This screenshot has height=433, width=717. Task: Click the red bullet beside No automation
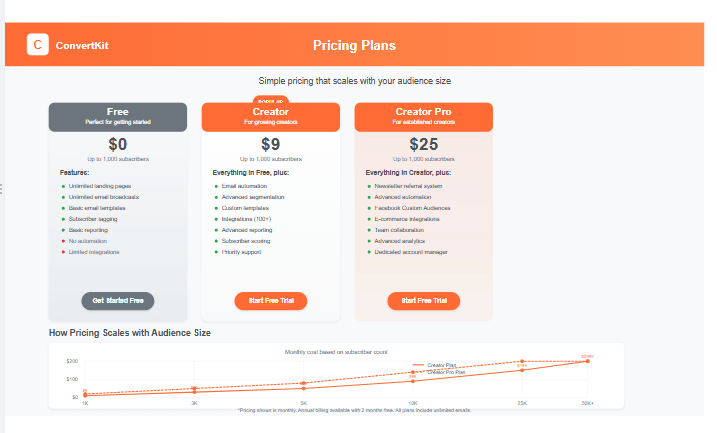pyautogui.click(x=62, y=241)
